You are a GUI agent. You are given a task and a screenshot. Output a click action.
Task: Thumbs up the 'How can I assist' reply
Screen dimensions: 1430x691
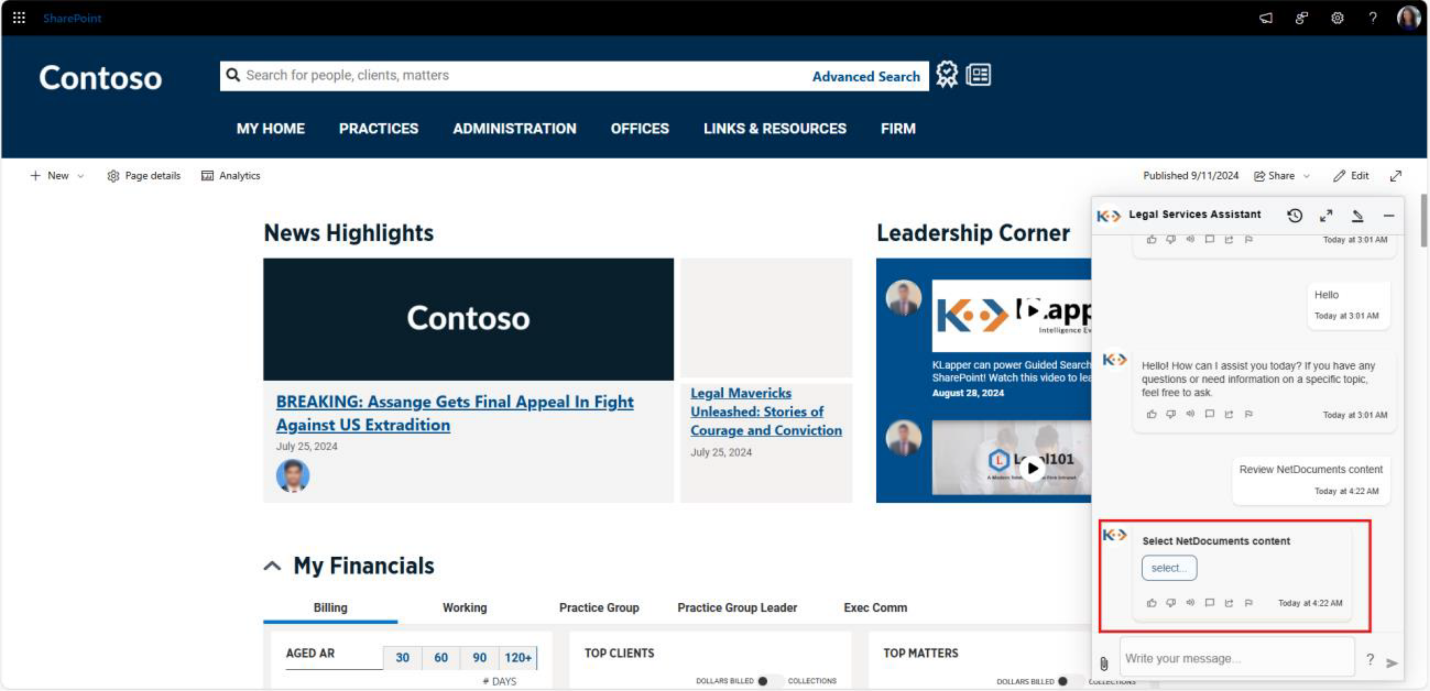coord(1151,414)
